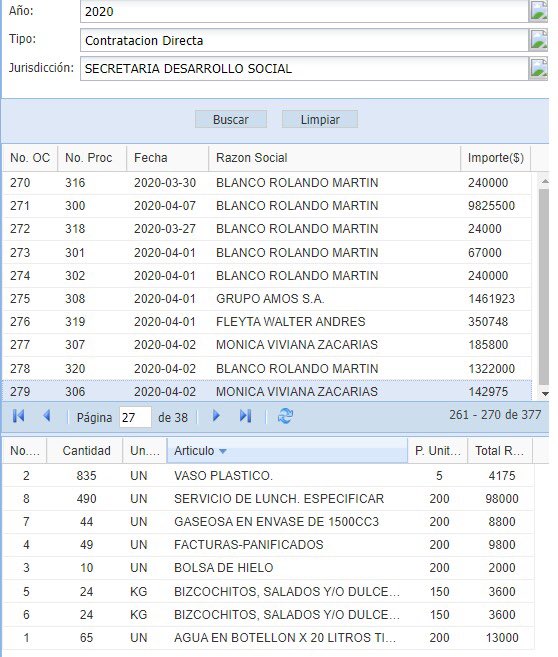Screen dimensions: 558x657
Task: Sort by No. Proc column header
Action: tap(92, 158)
